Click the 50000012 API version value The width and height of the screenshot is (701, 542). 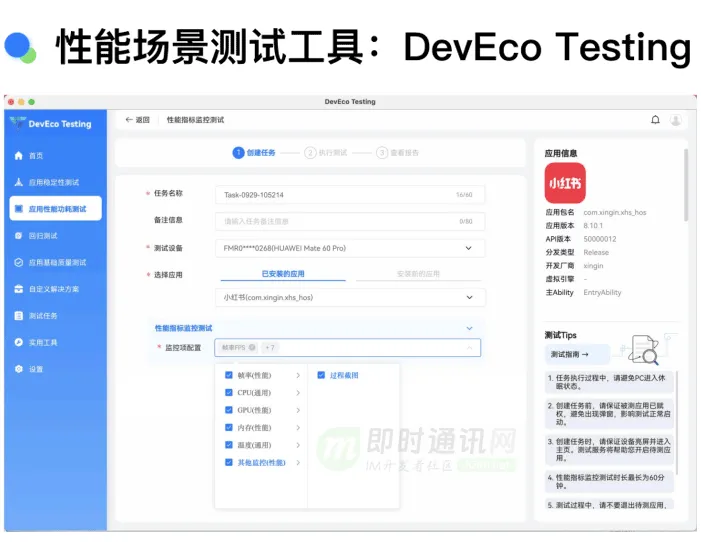coord(600,239)
